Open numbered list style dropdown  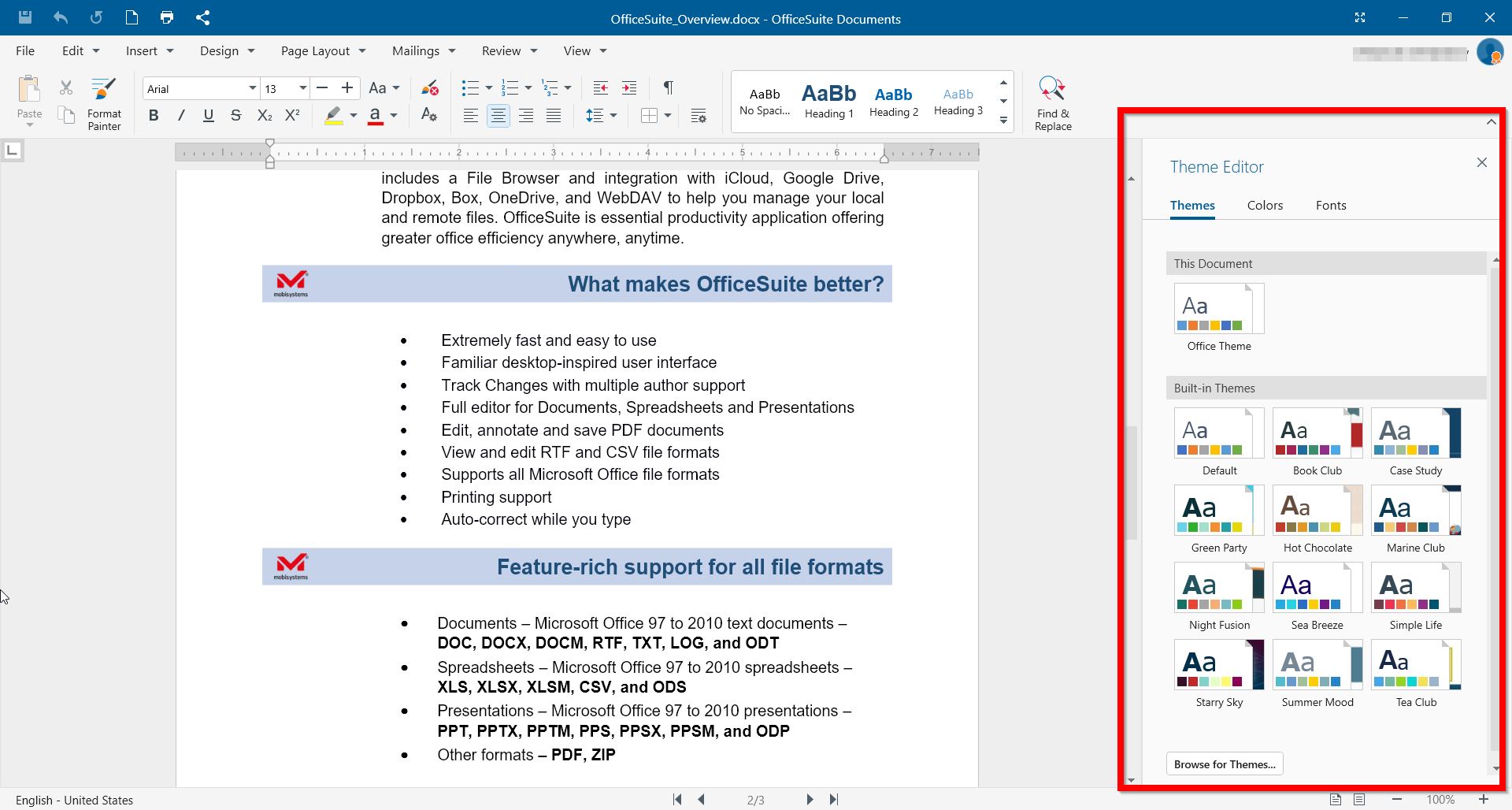(528, 88)
